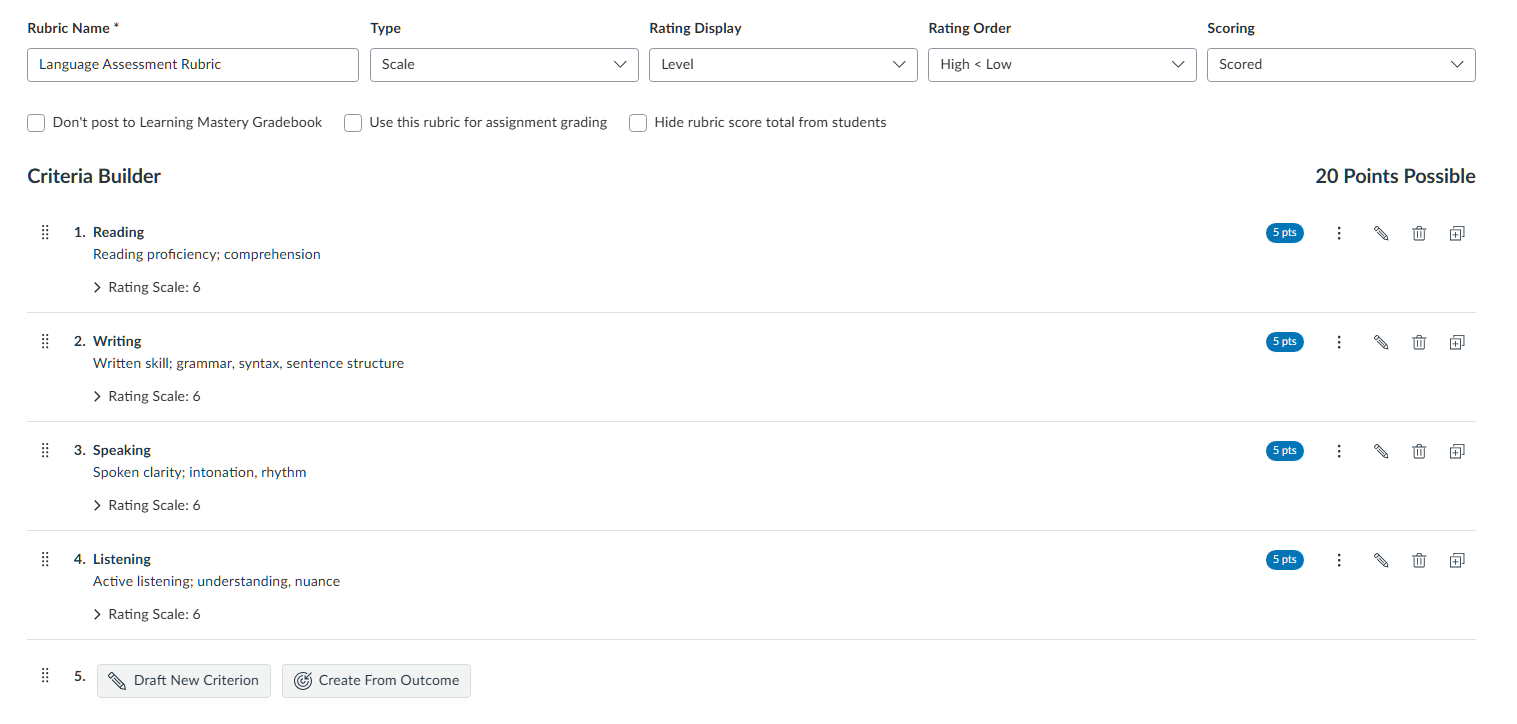Grab the Reading criterion drag handle
The width and height of the screenshot is (1517, 724).
coord(45,232)
